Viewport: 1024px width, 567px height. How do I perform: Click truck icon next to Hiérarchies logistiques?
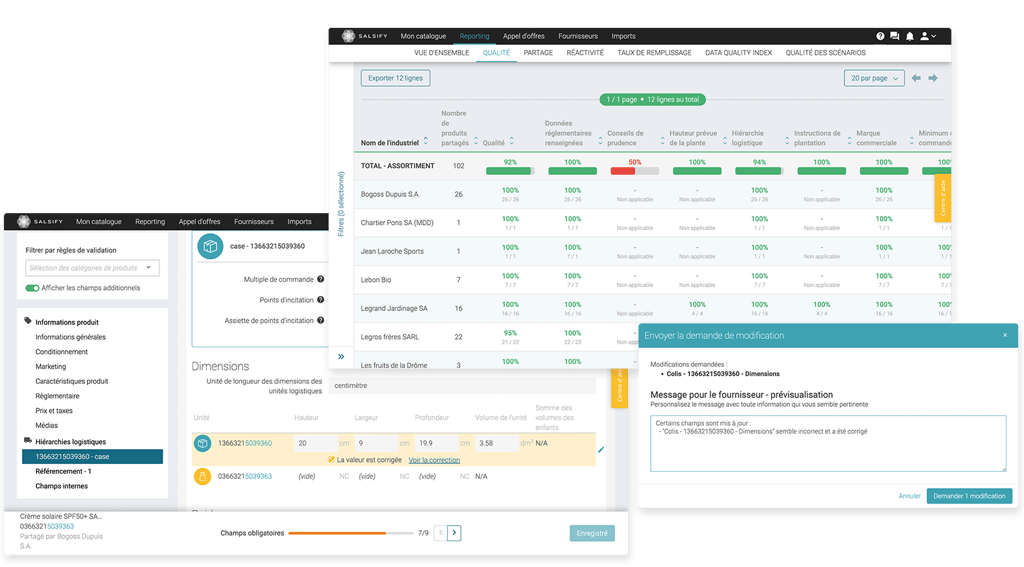(x=27, y=440)
